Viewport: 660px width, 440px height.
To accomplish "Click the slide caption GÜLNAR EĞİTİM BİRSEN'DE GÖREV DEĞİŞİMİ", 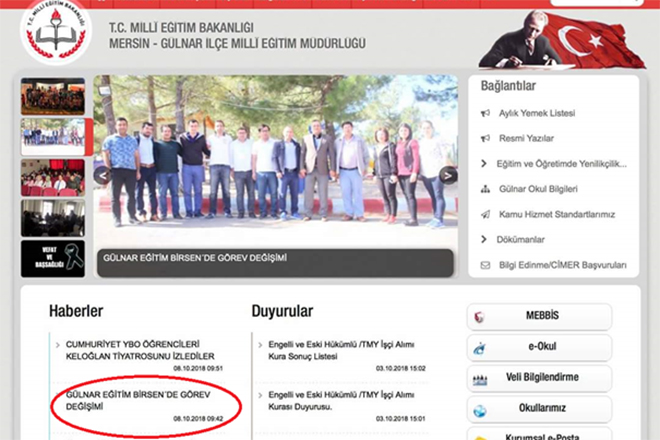I will 195,258.
